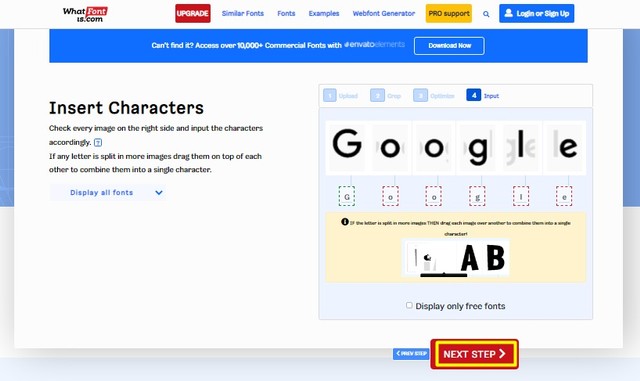Click the Envato Elements banner text
The width and height of the screenshot is (640, 381).
point(375,45)
